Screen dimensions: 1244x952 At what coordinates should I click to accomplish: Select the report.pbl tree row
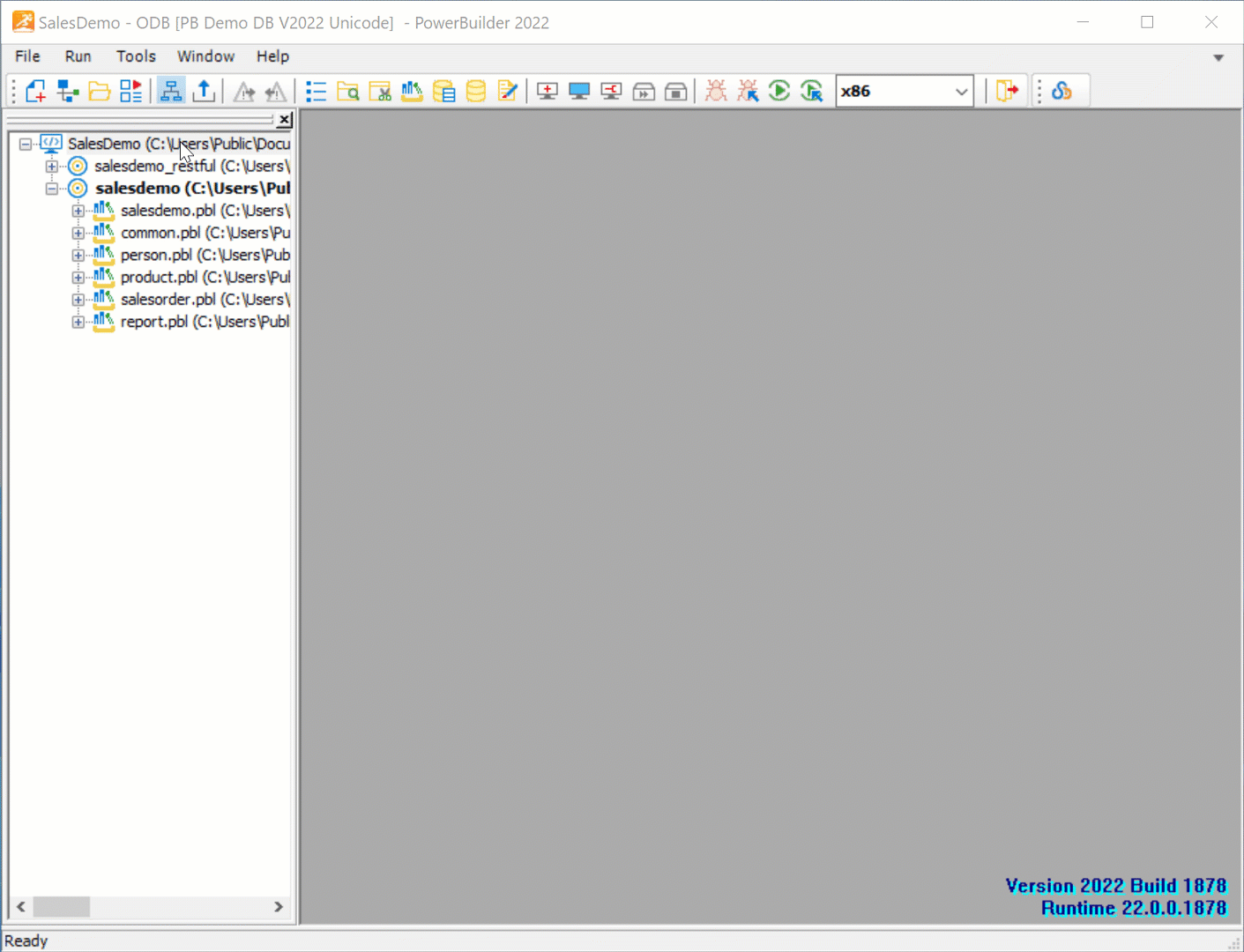click(x=205, y=322)
